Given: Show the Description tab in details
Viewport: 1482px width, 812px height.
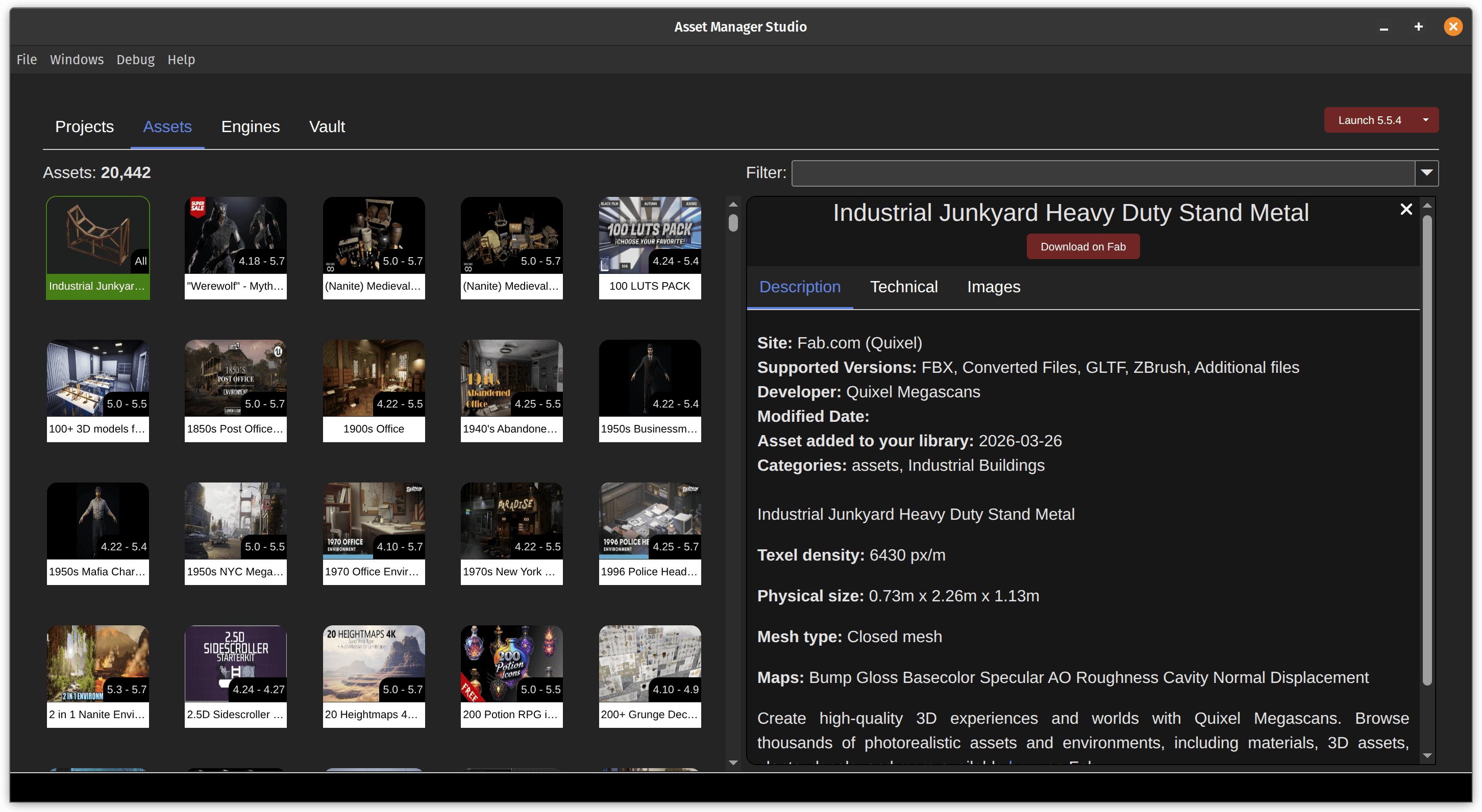Looking at the screenshot, I should point(800,287).
